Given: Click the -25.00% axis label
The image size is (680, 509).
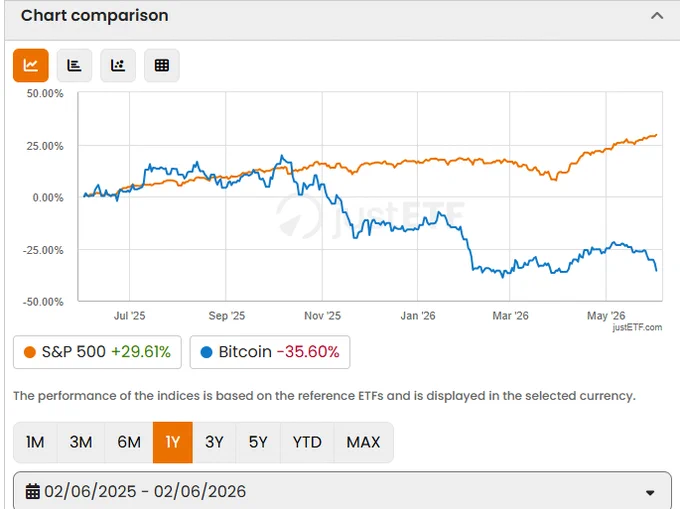Looking at the screenshot, I should 43,250.
